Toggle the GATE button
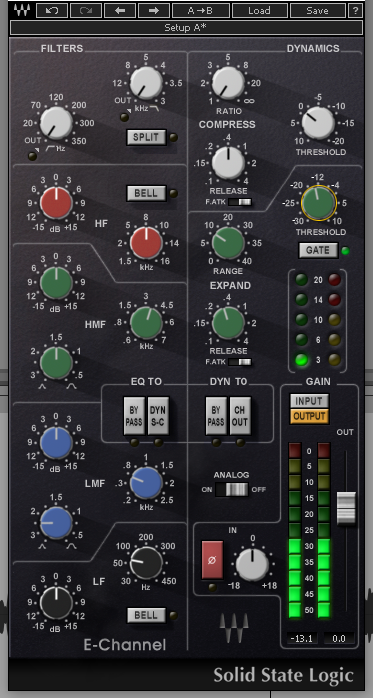The width and height of the screenshot is (373, 698). (318, 250)
